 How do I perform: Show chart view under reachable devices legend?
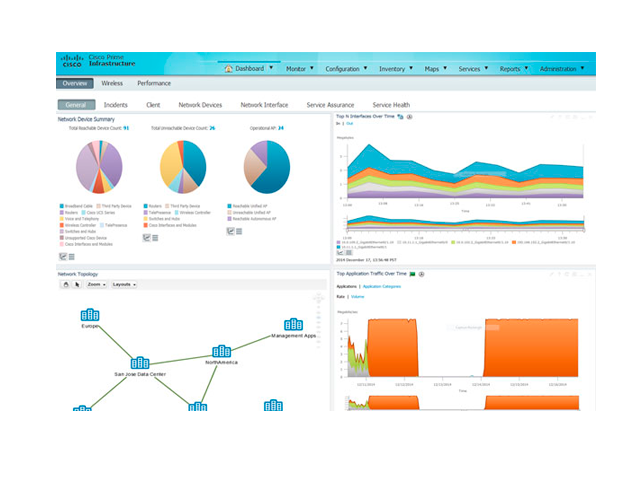(63, 257)
